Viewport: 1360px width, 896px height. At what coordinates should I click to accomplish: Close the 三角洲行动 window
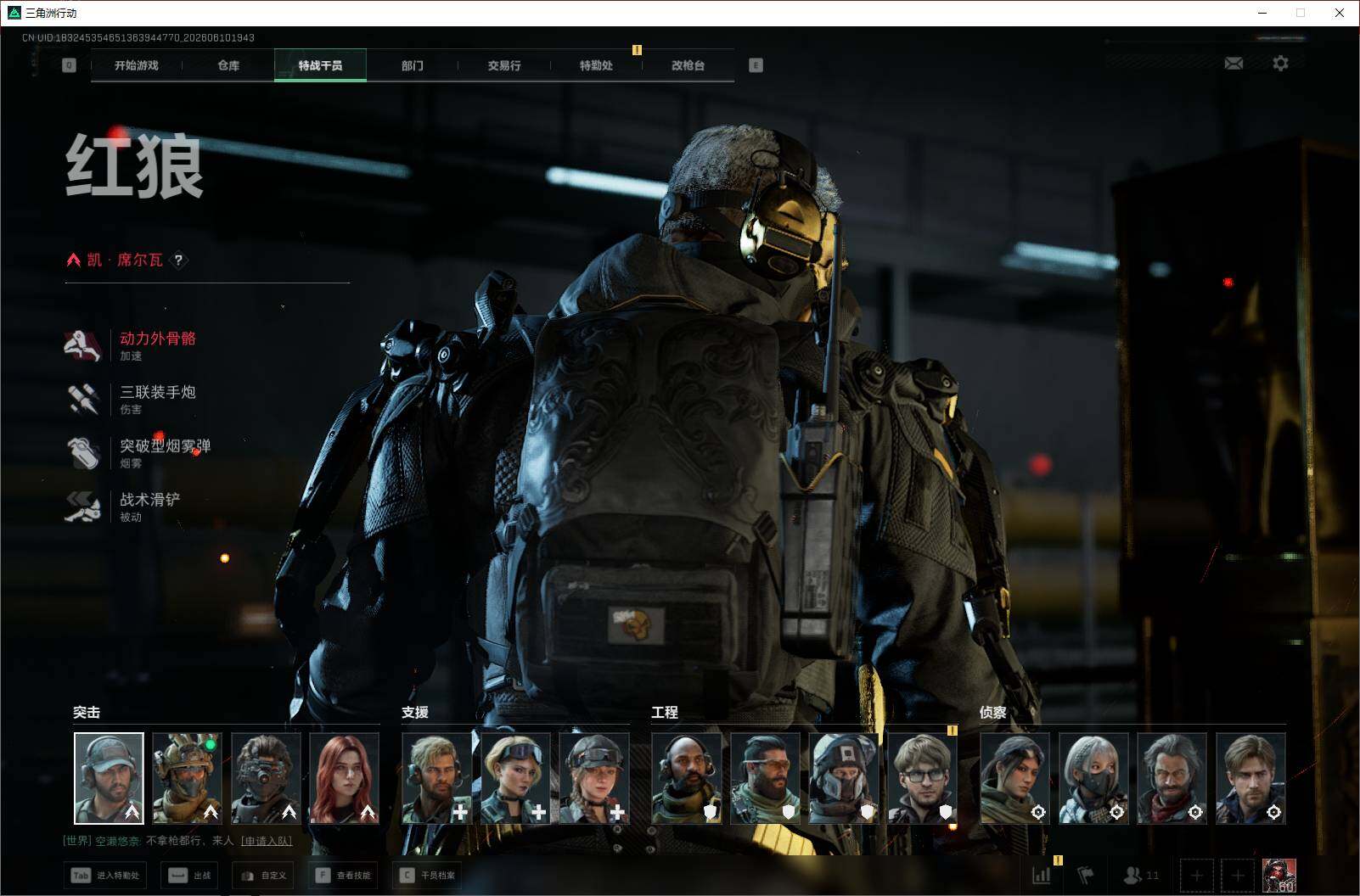1340,13
